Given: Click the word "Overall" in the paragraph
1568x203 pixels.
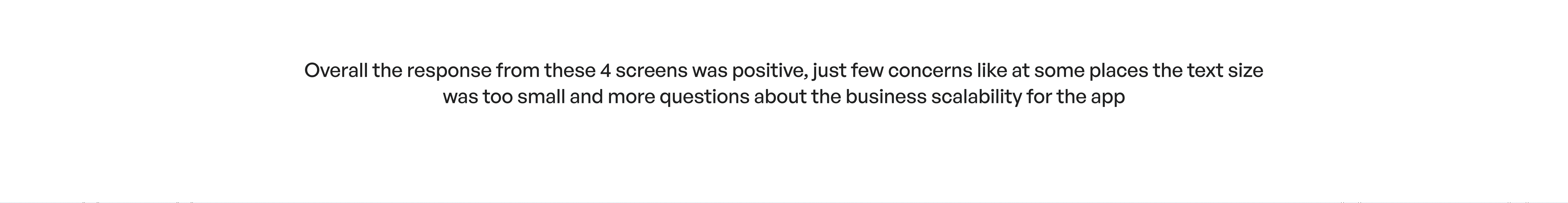Looking at the screenshot, I should 336,71.
